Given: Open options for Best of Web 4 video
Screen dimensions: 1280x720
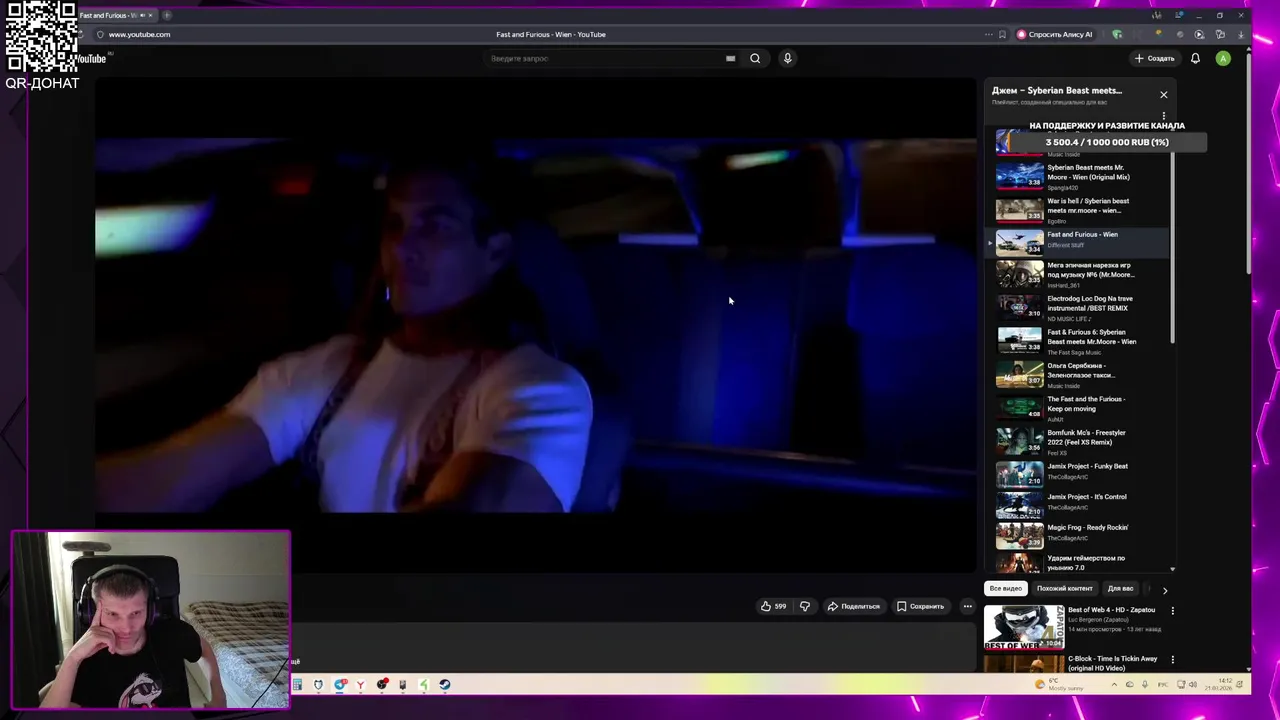Looking at the screenshot, I should [1173, 610].
